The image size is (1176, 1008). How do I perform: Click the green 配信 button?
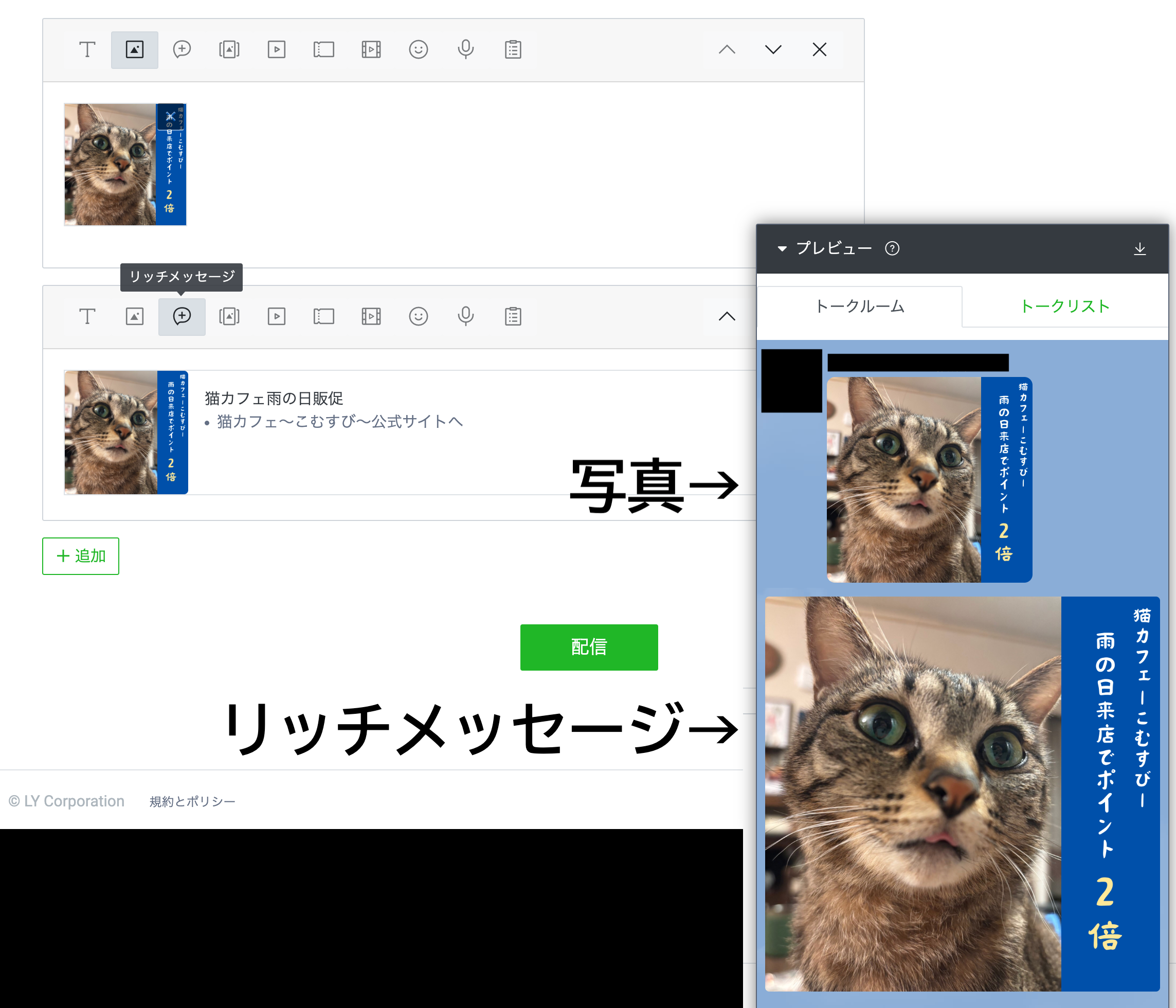(589, 647)
